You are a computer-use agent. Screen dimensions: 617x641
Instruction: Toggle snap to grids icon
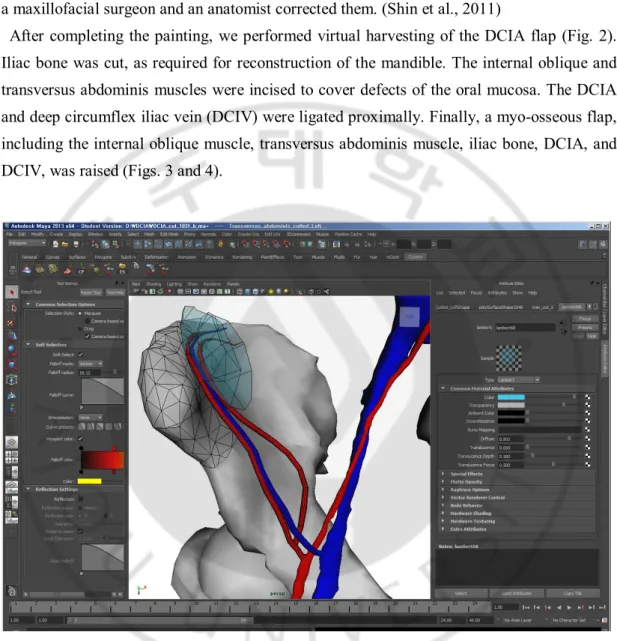click(x=245, y=244)
